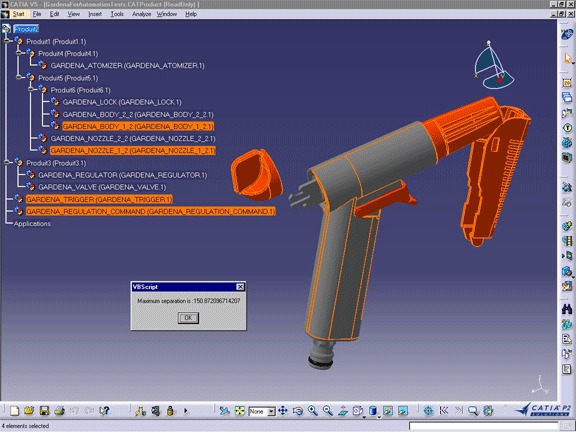Select highlighted GARDENA_NOZZLE_1_2 tree entry
This screenshot has width=576, height=432.
click(133, 151)
